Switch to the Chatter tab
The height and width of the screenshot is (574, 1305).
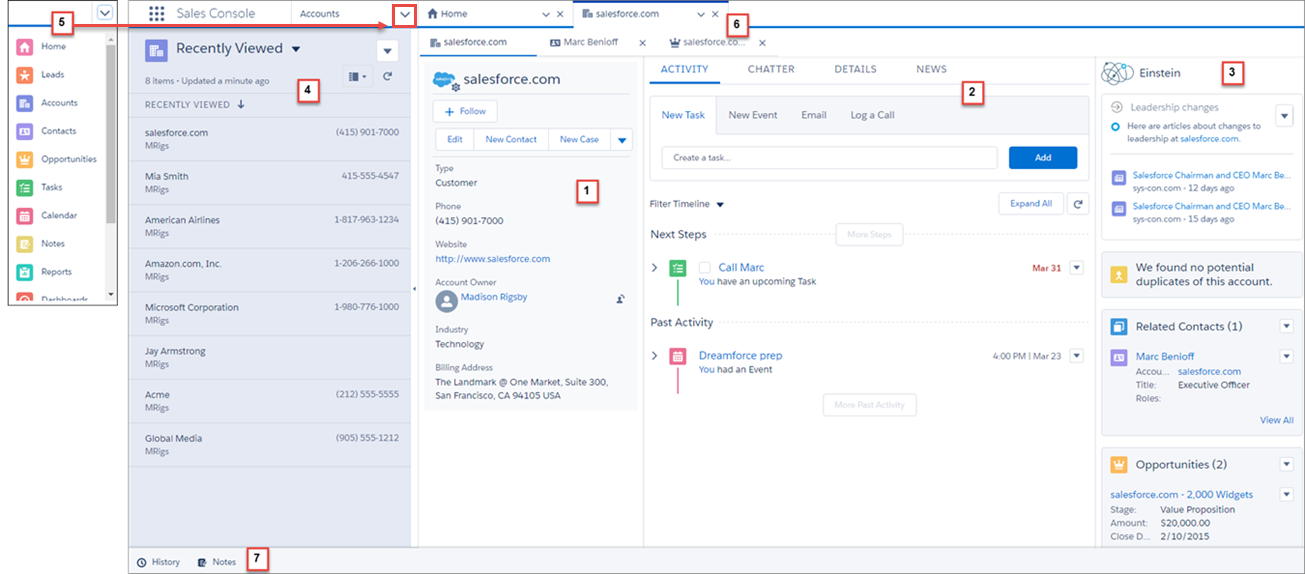coord(770,69)
